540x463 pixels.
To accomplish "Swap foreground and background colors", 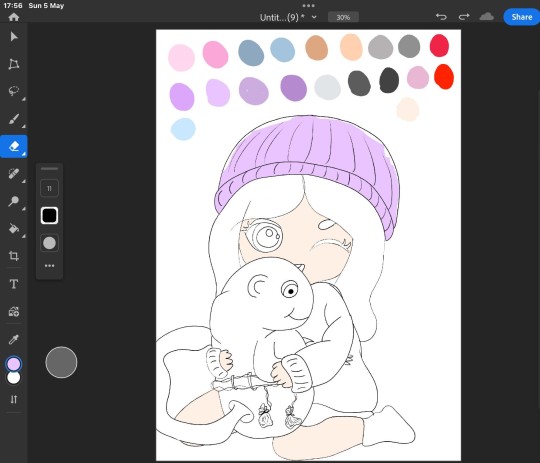I will click(x=14, y=400).
